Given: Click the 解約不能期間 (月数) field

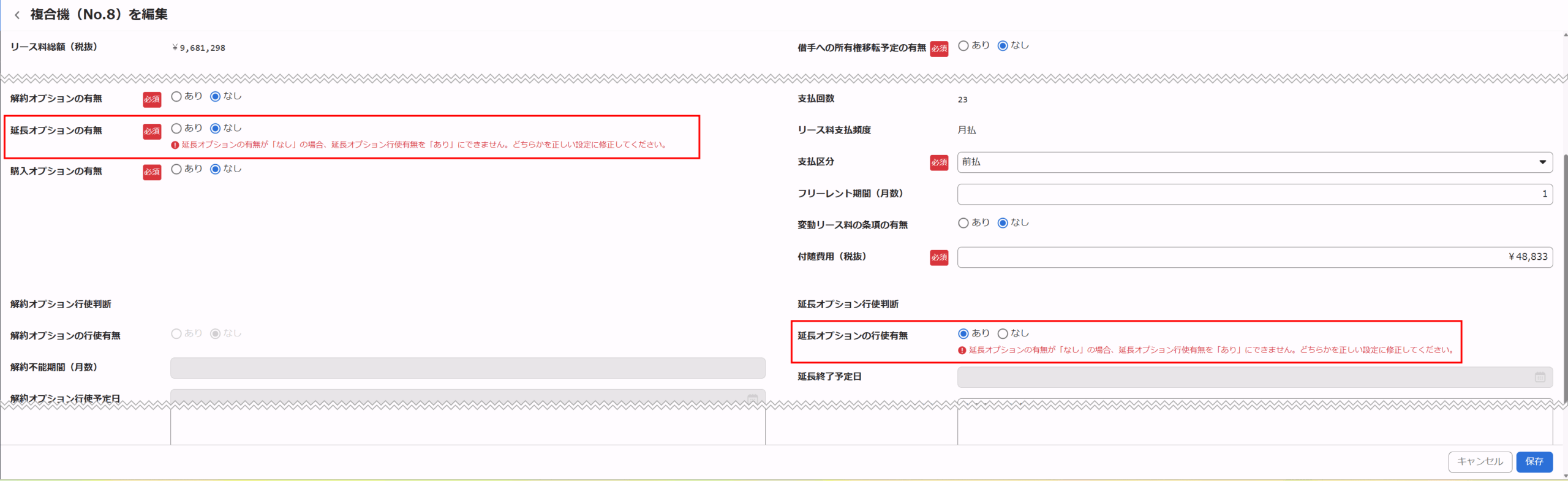Looking at the screenshot, I should tap(467, 368).
